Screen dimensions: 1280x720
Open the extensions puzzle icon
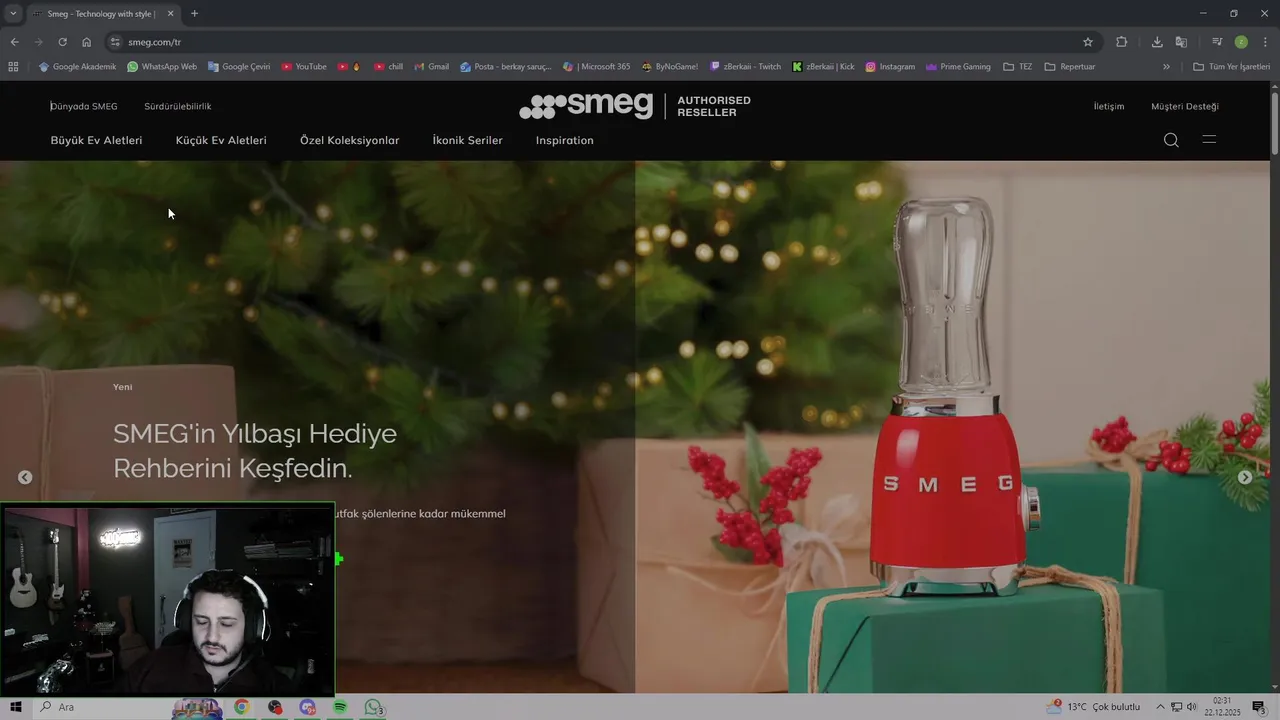pos(1121,42)
